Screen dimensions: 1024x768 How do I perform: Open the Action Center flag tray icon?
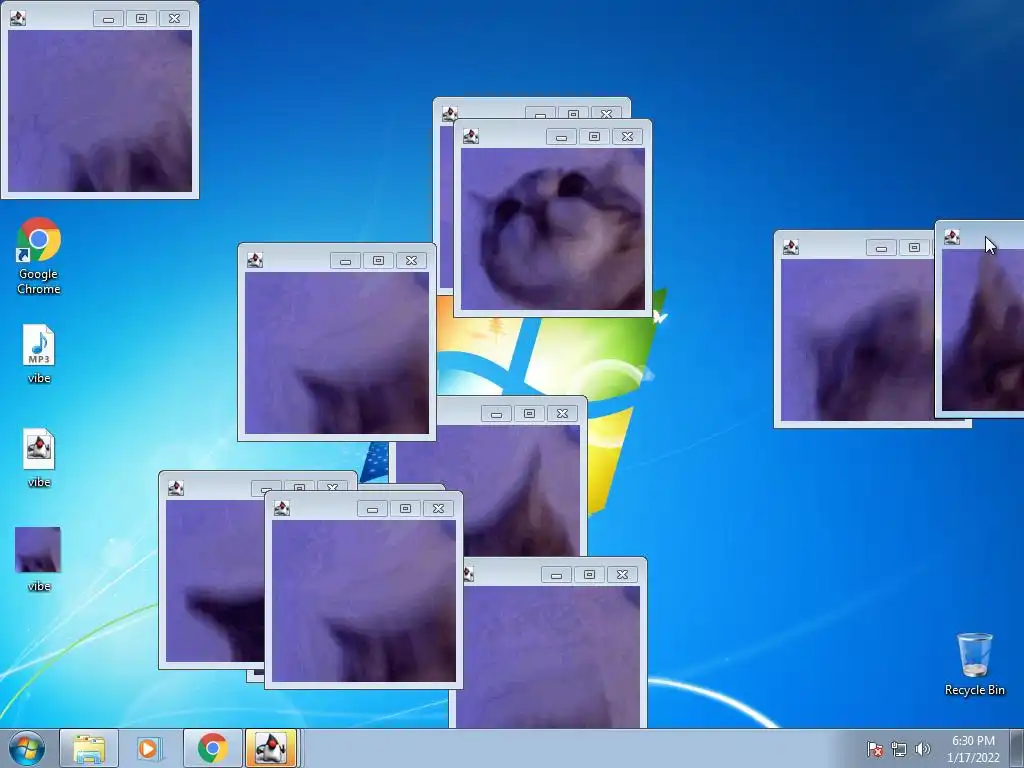click(874, 749)
